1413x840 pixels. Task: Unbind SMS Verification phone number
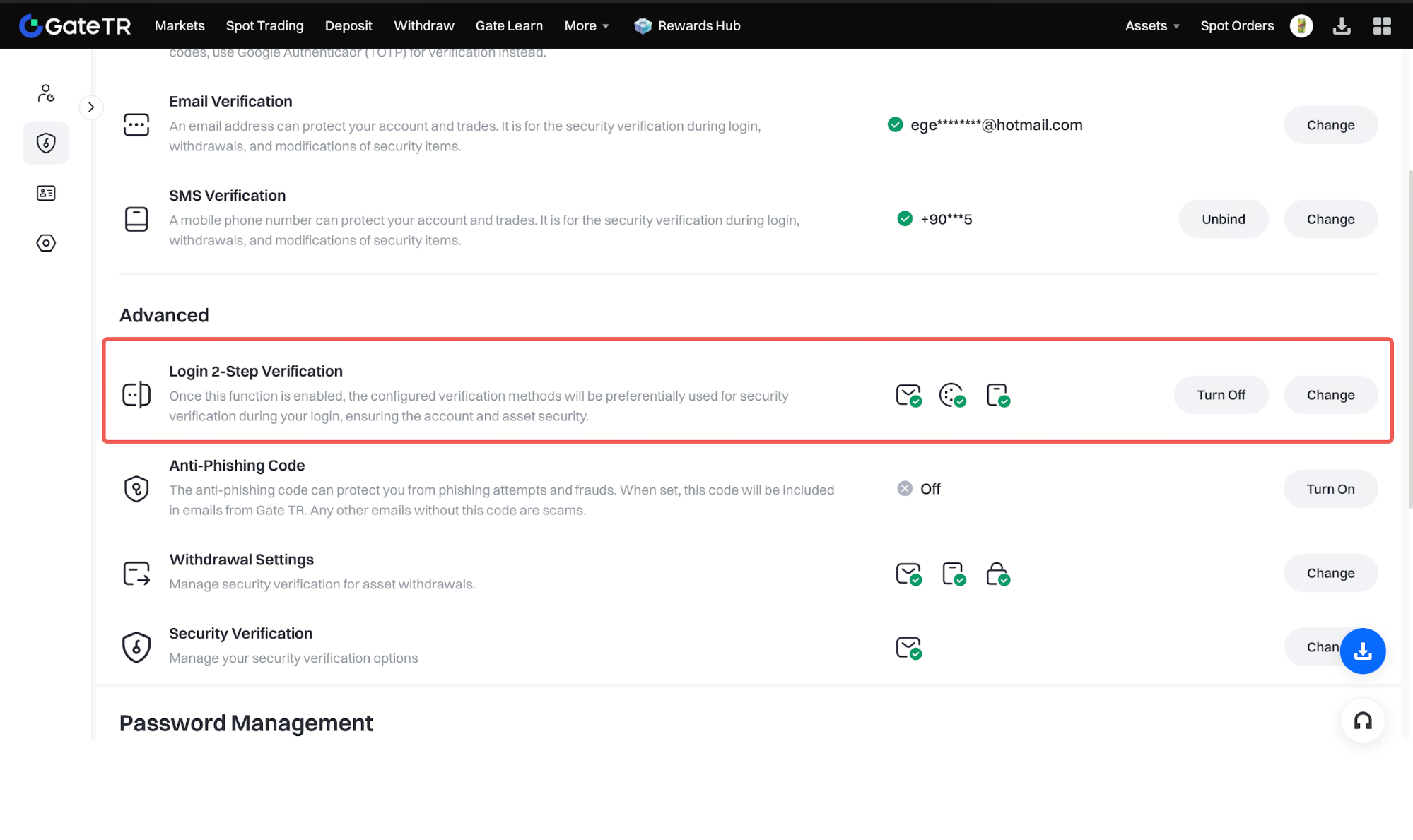(1223, 219)
